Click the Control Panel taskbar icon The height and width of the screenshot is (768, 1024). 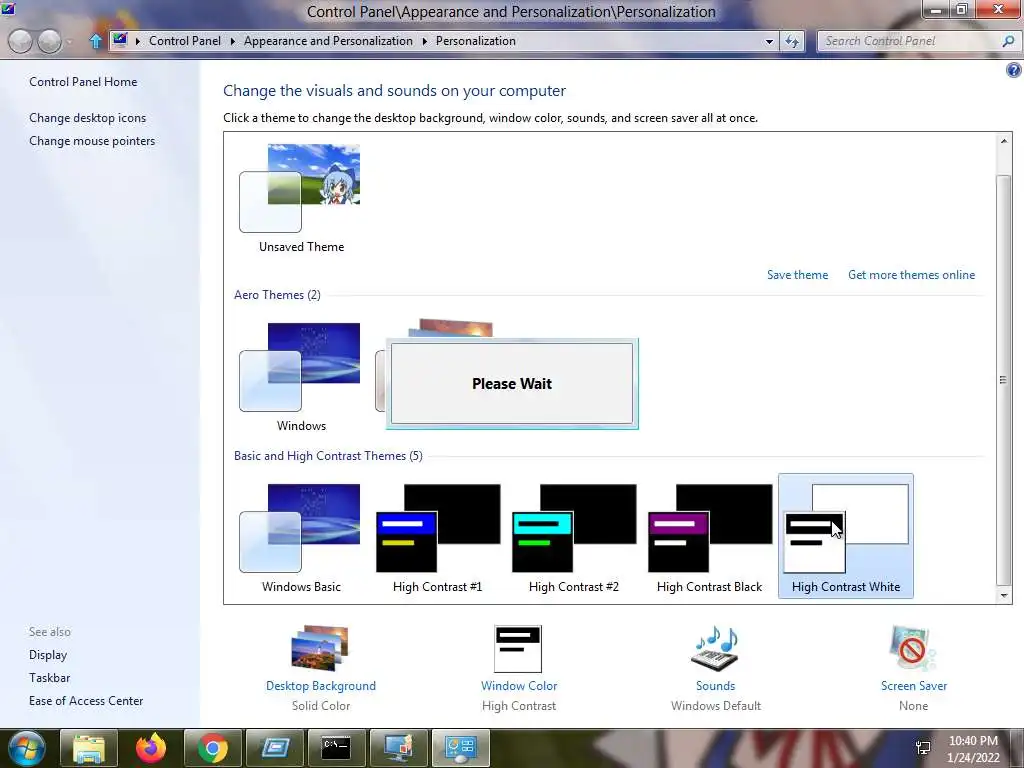tap(460, 748)
